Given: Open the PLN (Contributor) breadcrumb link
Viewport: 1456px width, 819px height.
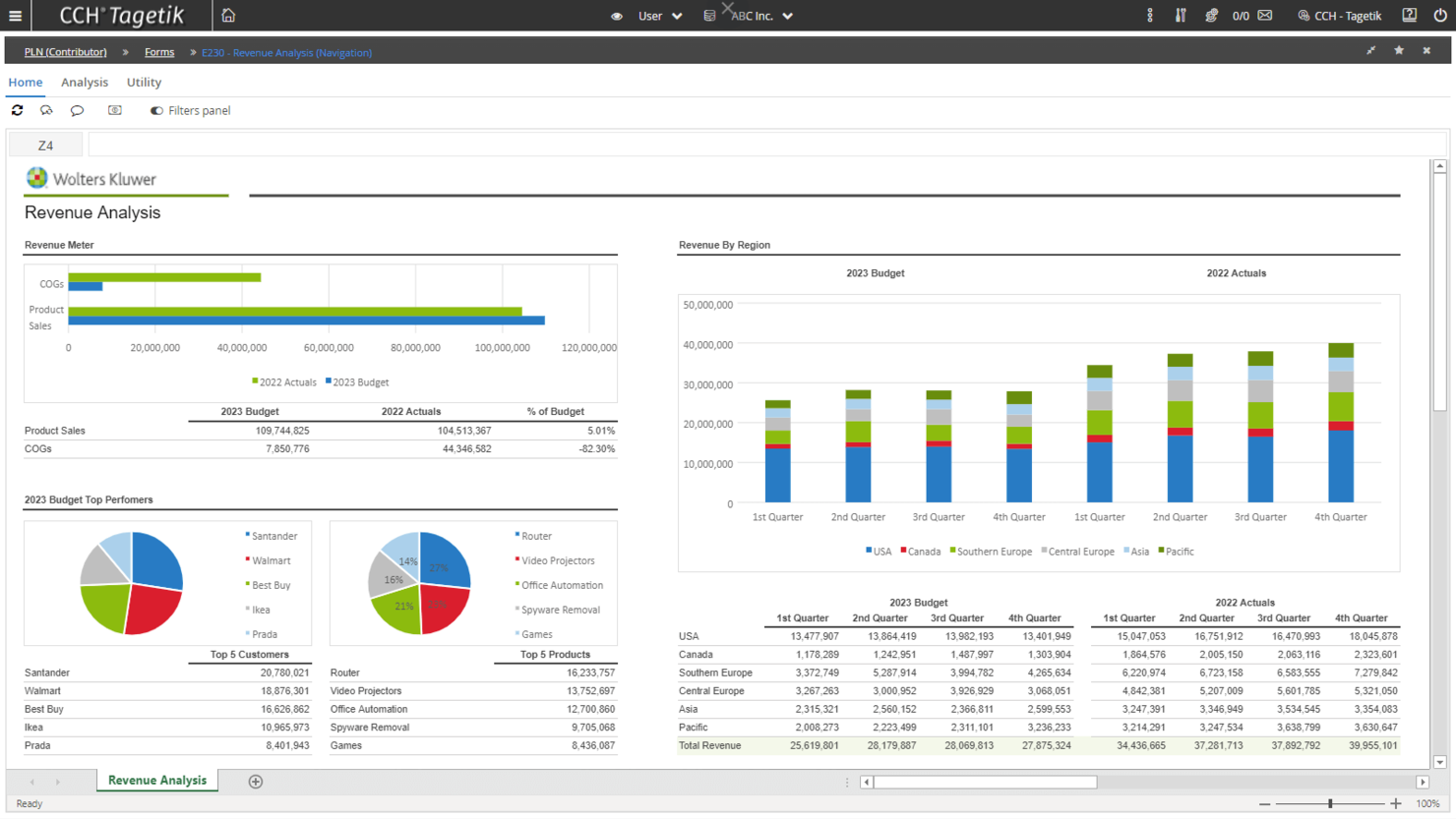Looking at the screenshot, I should (x=65, y=51).
